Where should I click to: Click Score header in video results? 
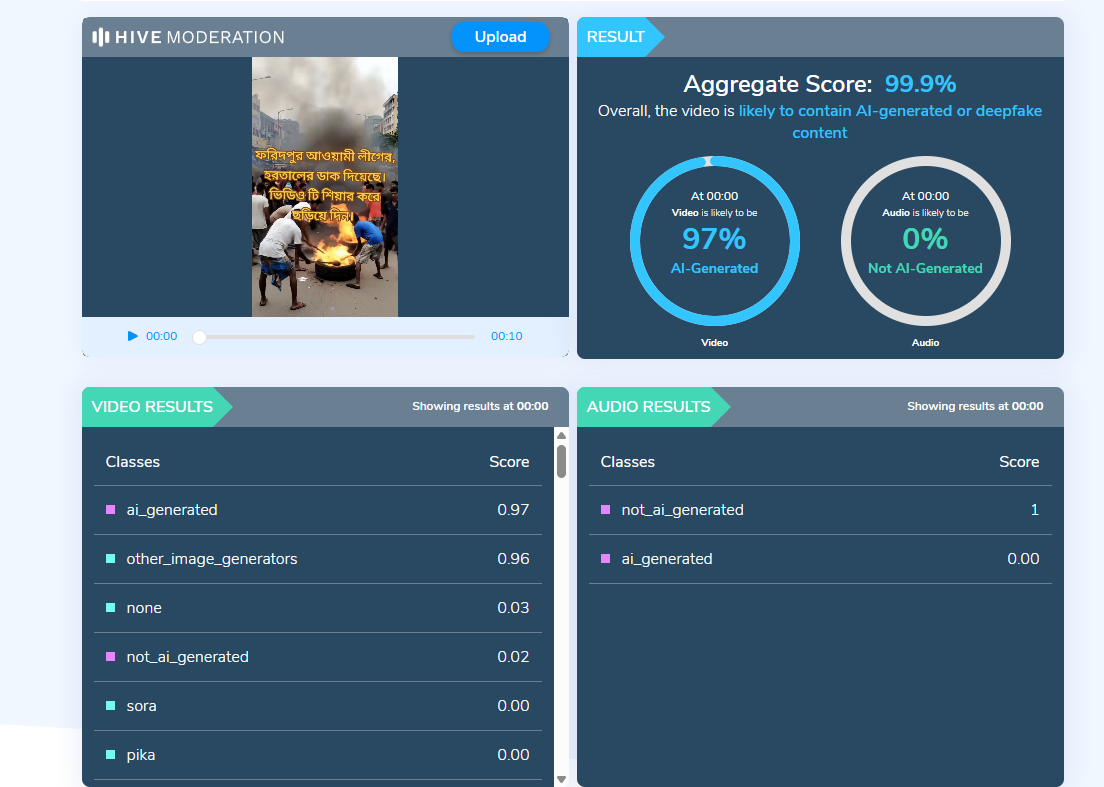click(x=509, y=462)
